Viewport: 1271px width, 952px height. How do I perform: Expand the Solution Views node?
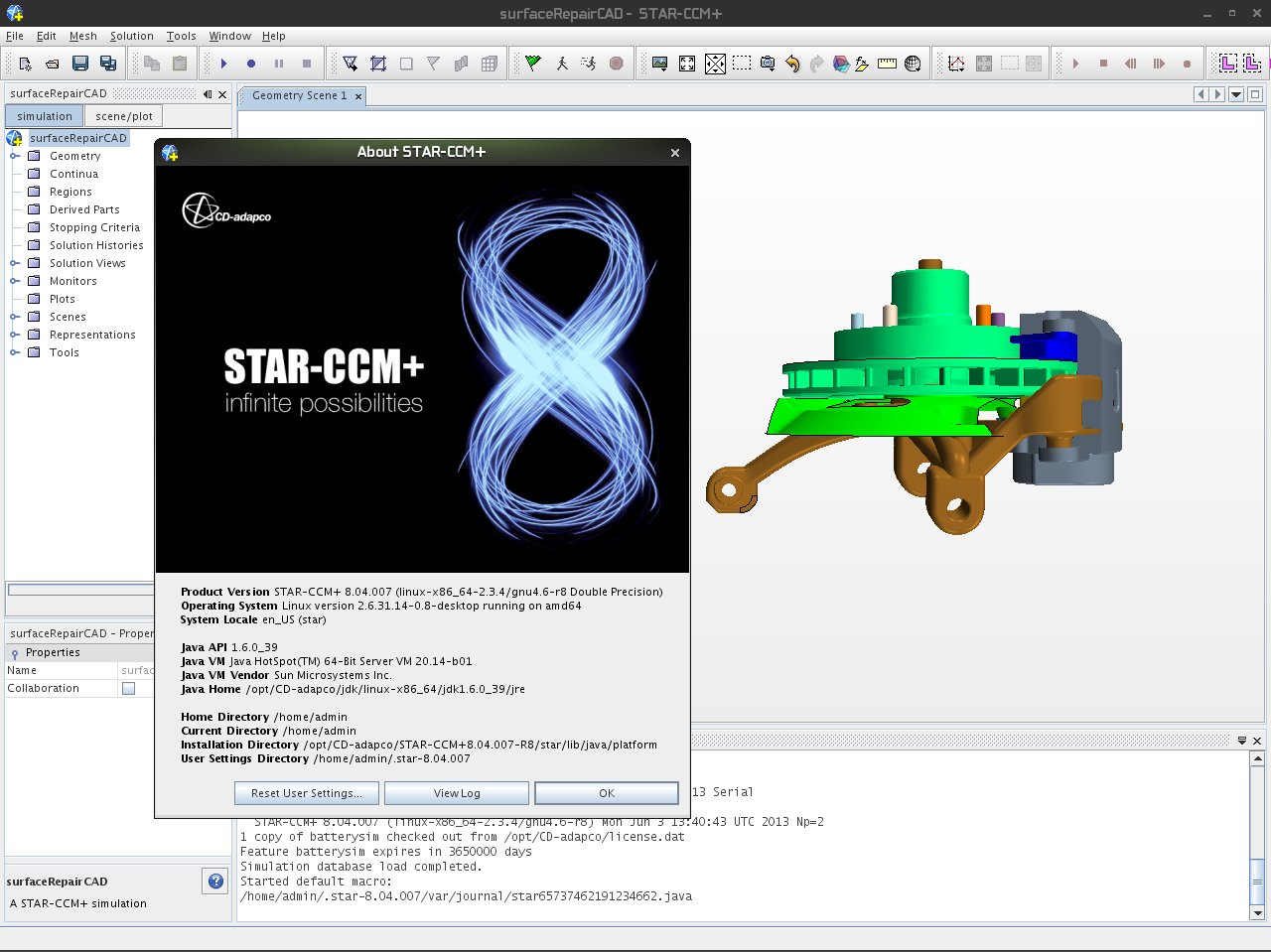point(15,263)
